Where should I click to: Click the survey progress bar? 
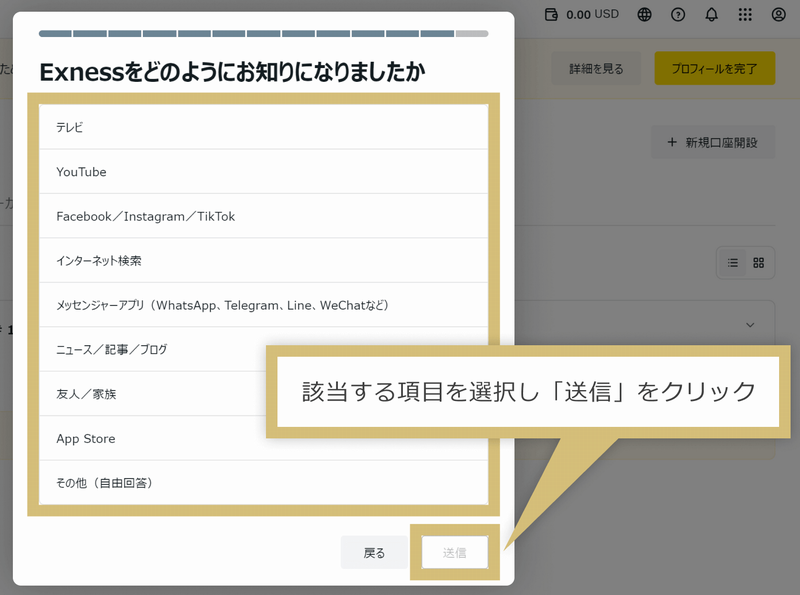coord(263,33)
